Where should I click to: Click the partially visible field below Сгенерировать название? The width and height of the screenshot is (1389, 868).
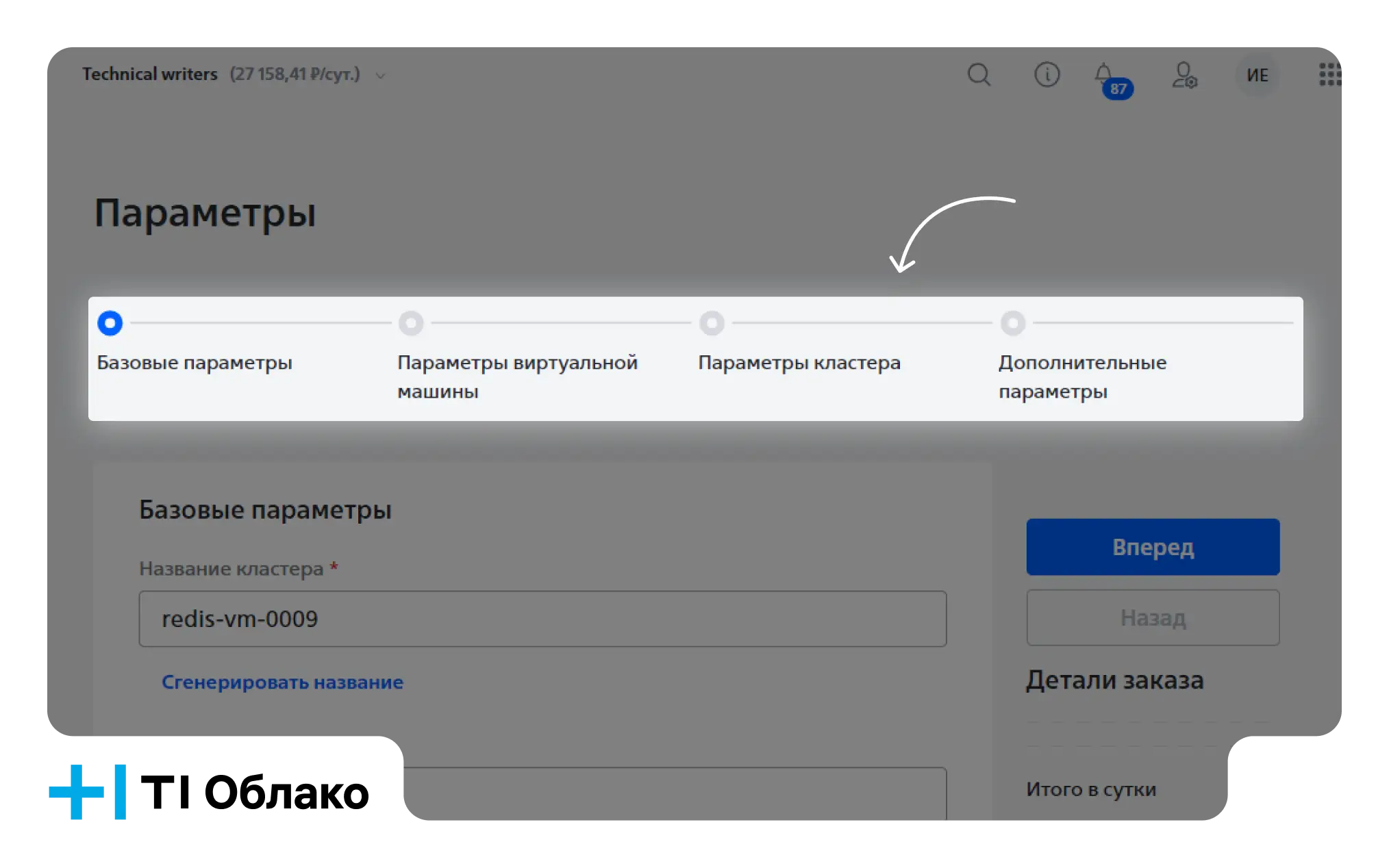coord(675,793)
